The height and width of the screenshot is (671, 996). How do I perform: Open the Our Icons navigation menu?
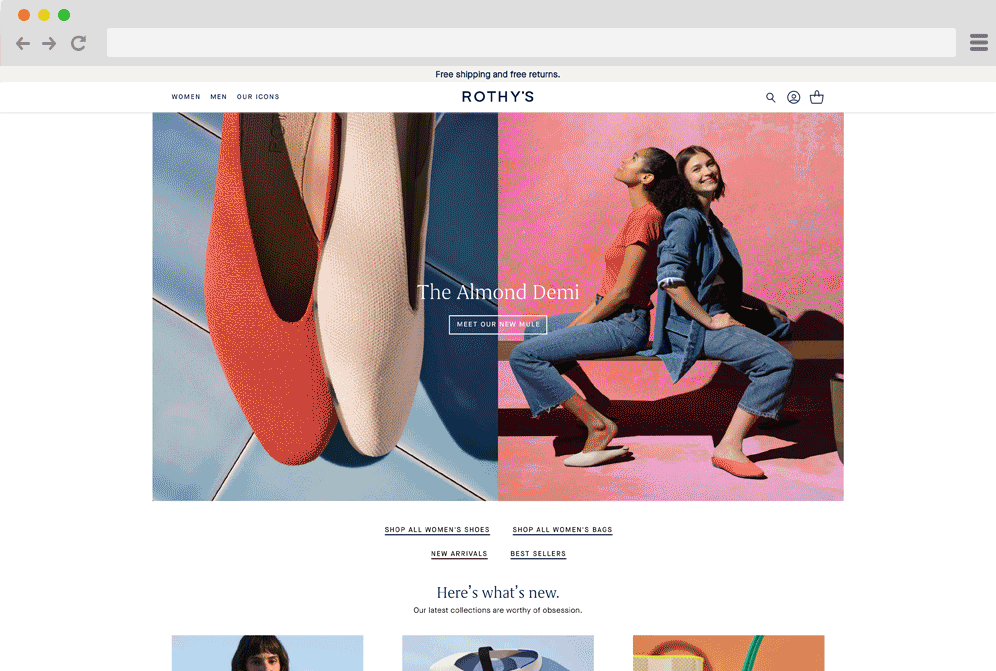pyautogui.click(x=258, y=97)
